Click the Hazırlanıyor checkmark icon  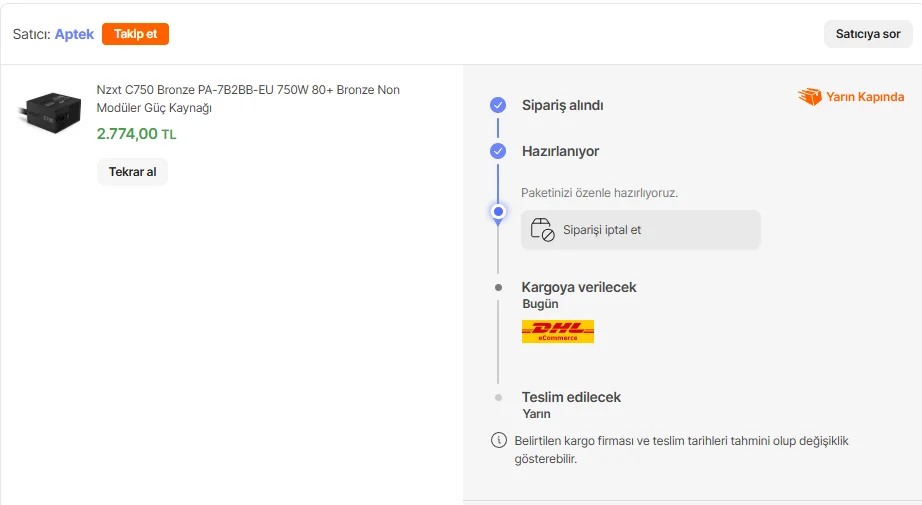(498, 151)
